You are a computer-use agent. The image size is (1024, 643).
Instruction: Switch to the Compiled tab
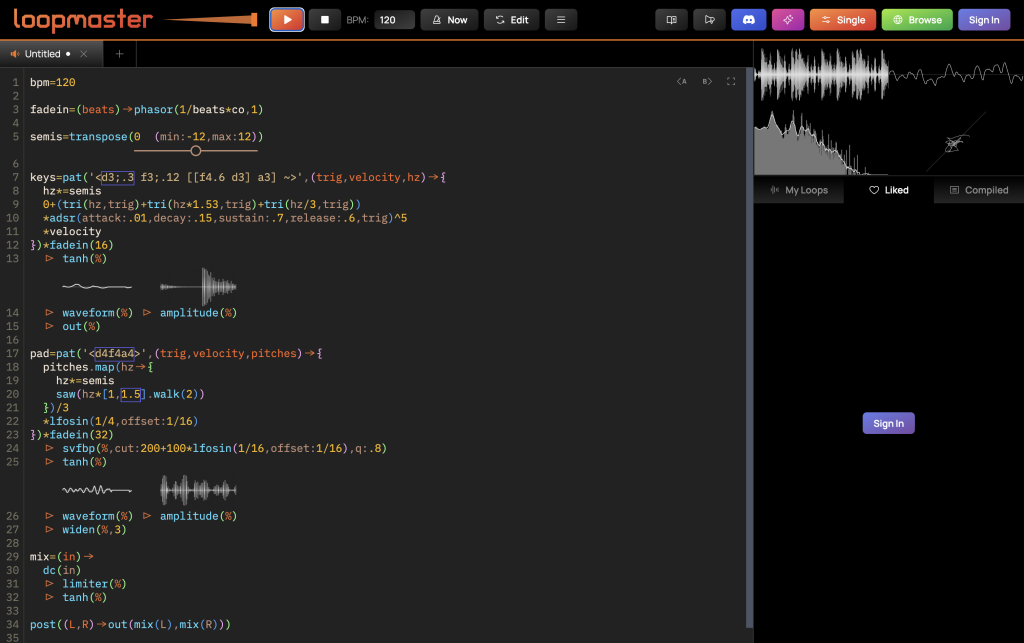tap(978, 190)
